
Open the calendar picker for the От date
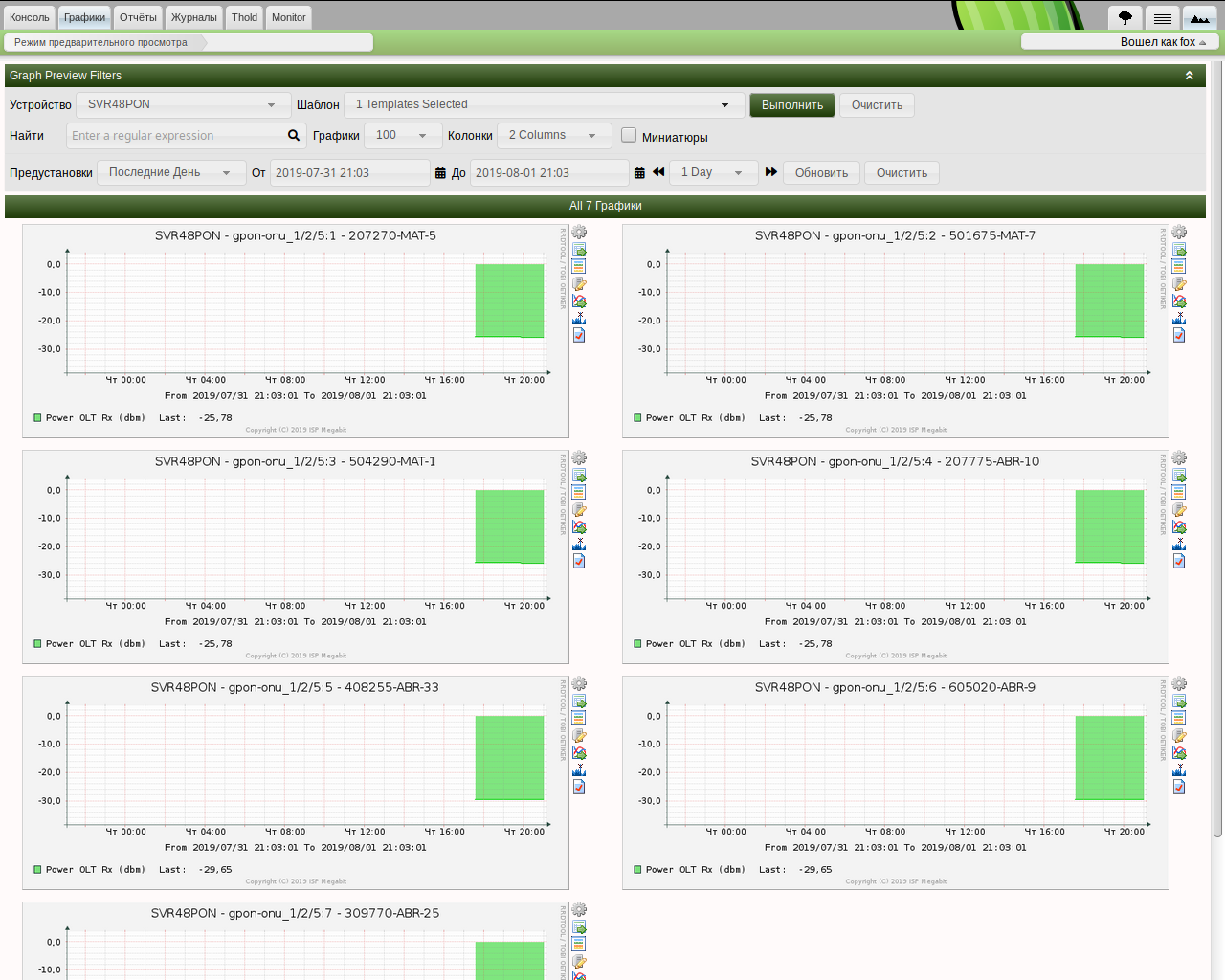click(440, 173)
